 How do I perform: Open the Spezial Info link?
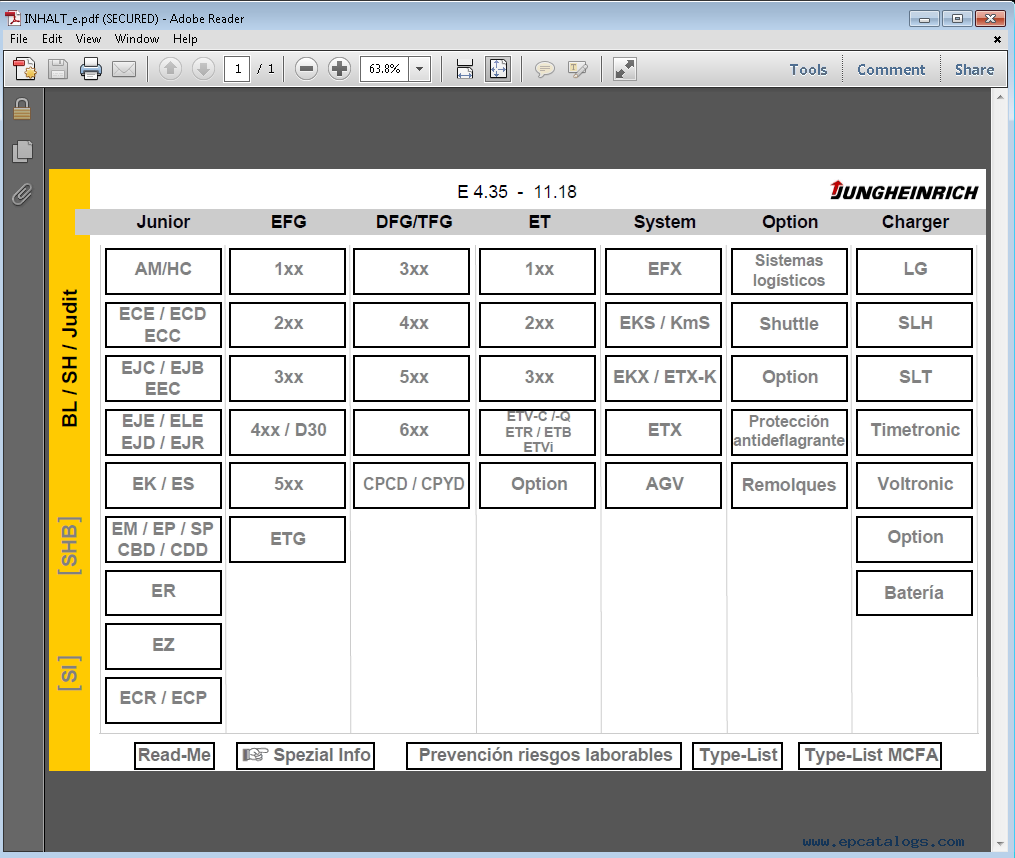point(306,756)
